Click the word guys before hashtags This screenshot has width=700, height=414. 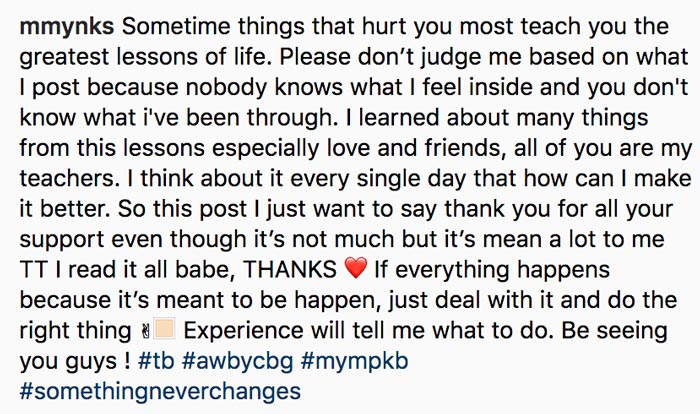coord(91,362)
